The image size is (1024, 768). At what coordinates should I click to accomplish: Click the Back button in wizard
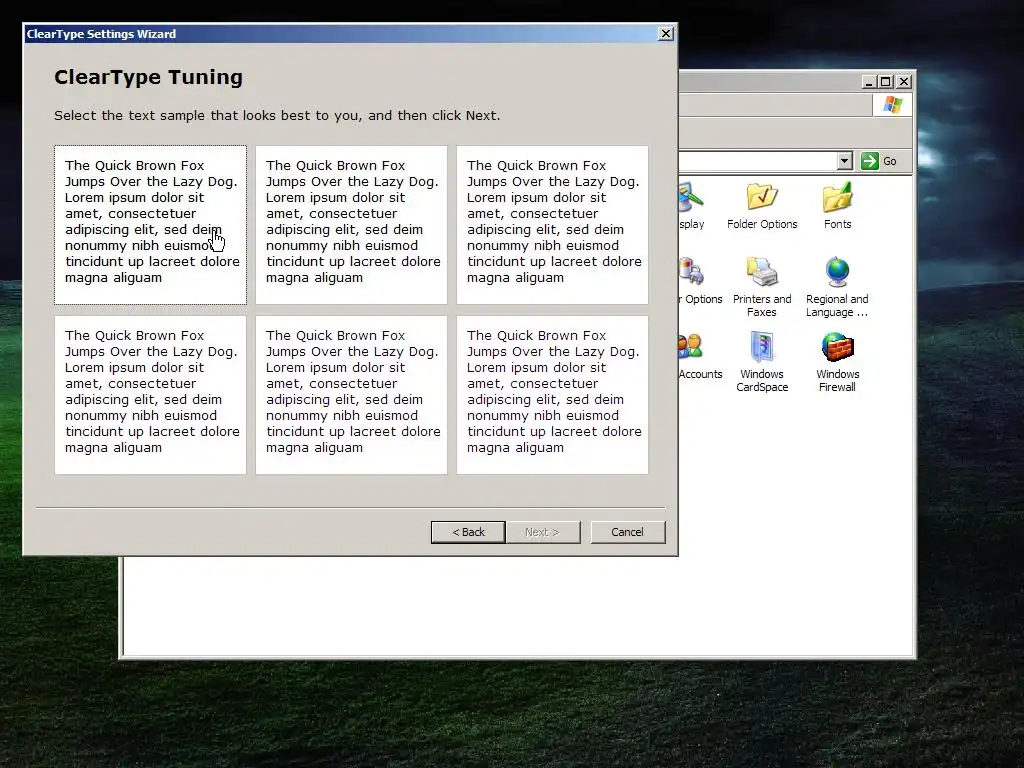[x=468, y=532]
